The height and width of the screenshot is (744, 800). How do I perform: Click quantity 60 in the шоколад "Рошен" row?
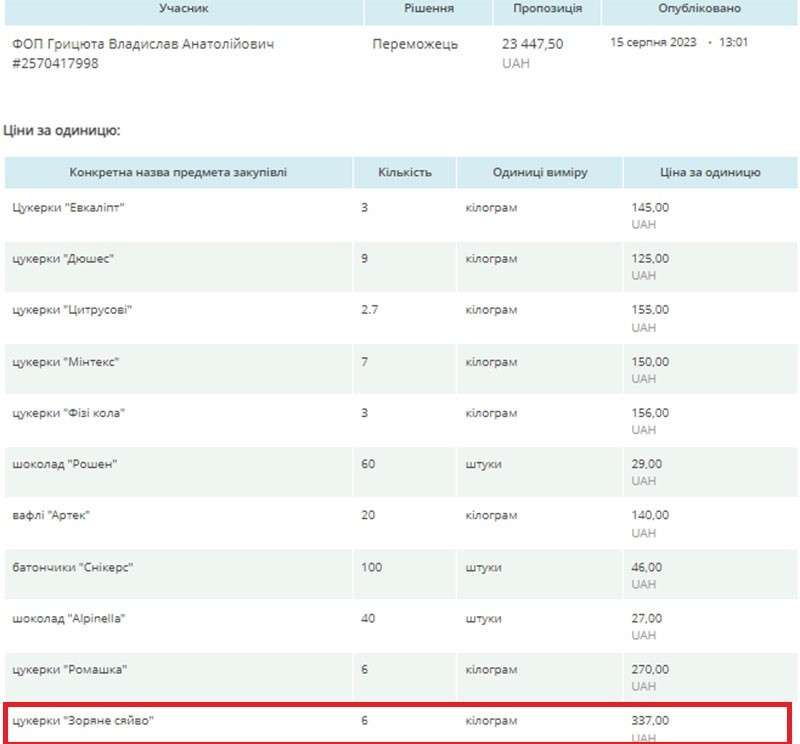point(368,464)
